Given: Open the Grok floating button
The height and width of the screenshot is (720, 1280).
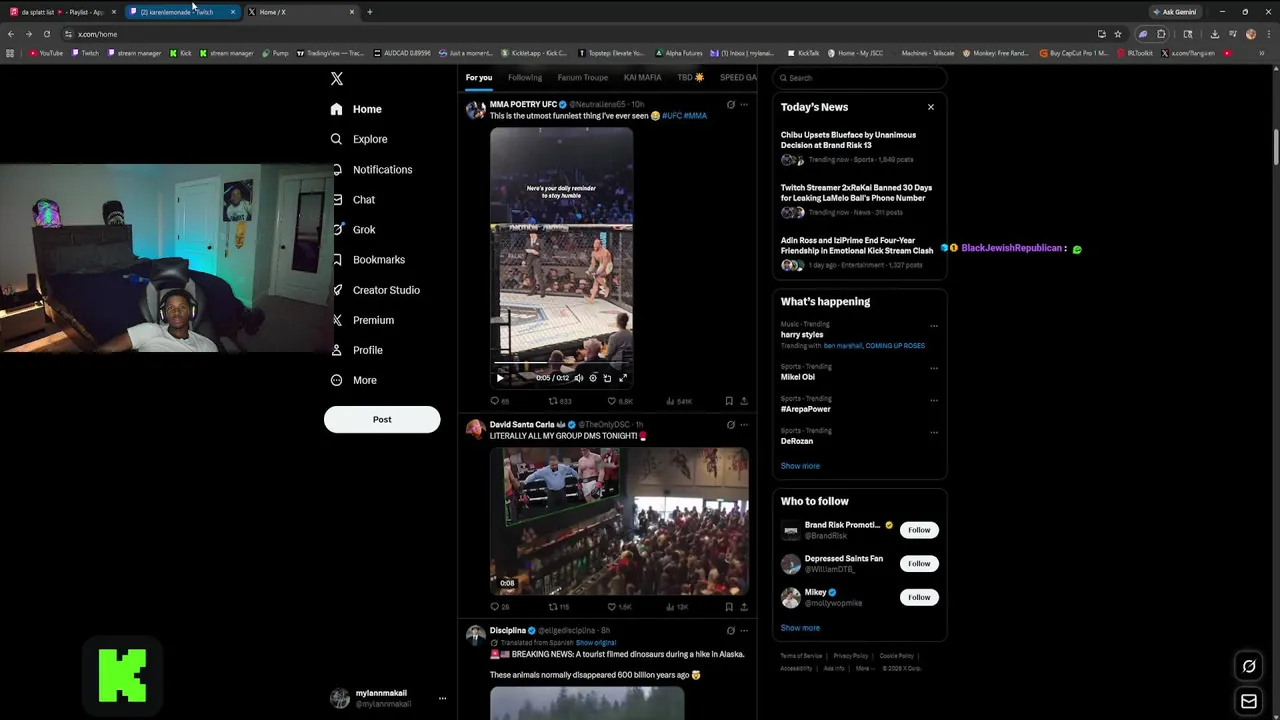Looking at the screenshot, I should point(1249,666).
